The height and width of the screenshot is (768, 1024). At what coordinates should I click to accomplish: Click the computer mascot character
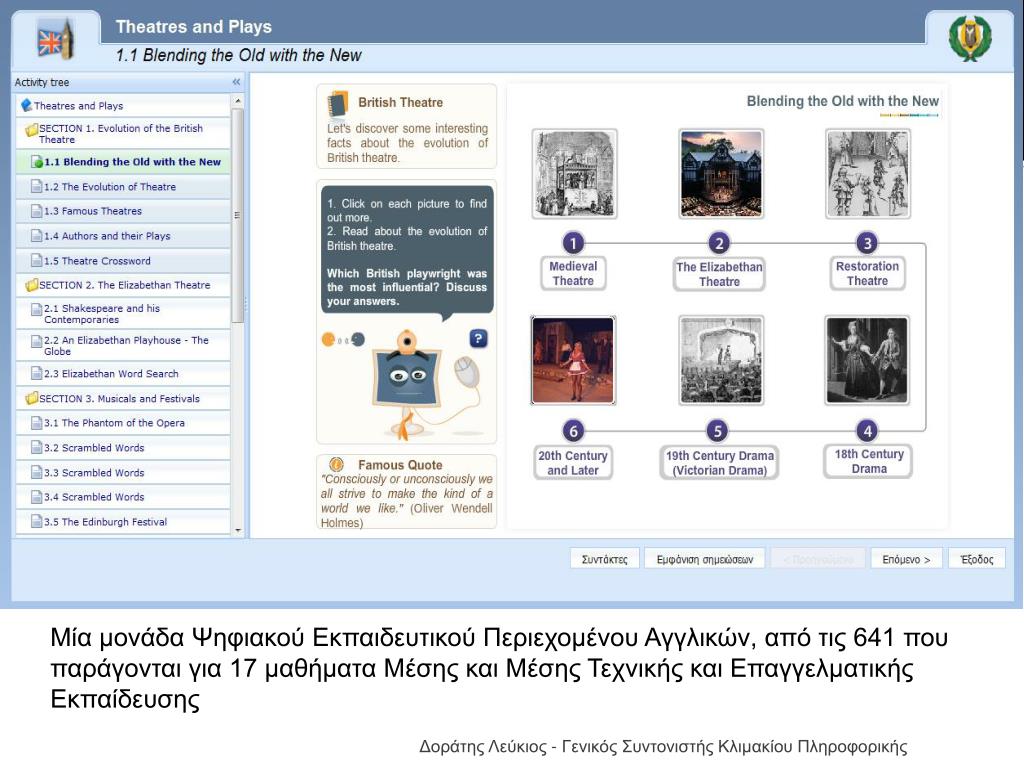(408, 385)
